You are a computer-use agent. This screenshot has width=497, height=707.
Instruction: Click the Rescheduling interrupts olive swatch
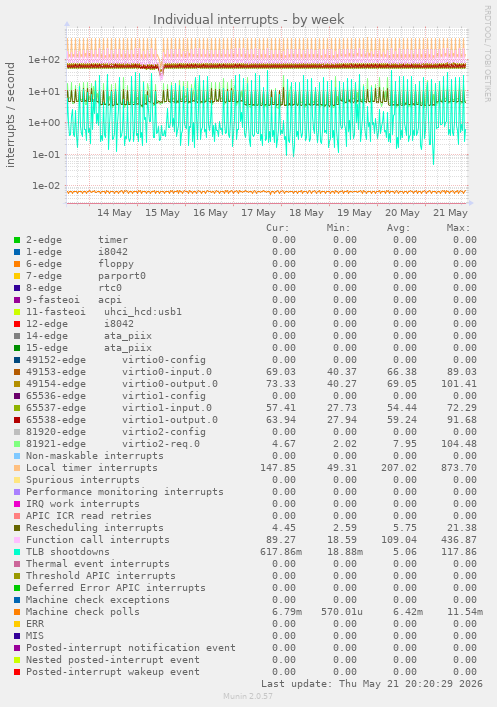click(x=17, y=528)
